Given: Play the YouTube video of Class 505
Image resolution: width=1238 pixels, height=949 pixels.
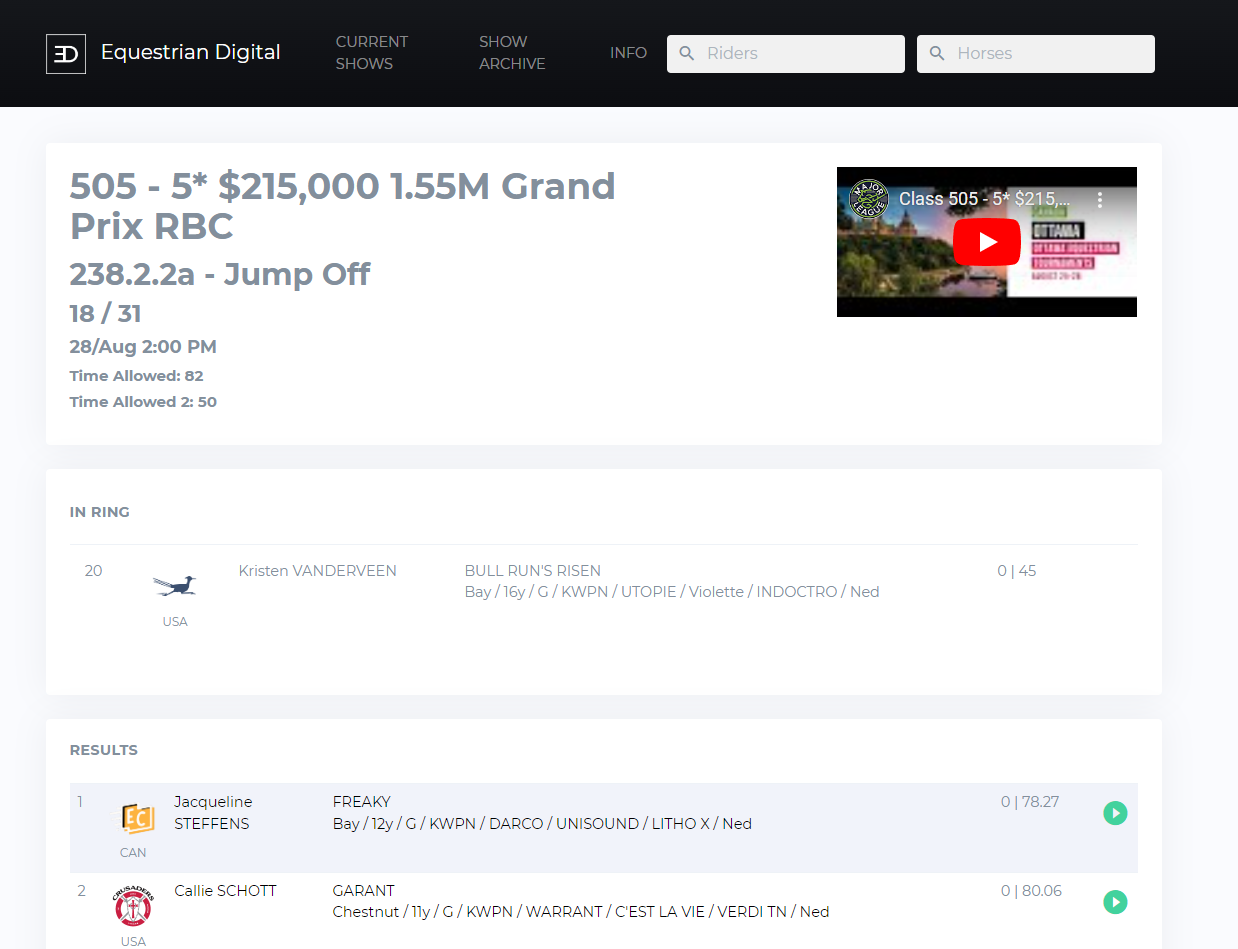Looking at the screenshot, I should pos(987,242).
